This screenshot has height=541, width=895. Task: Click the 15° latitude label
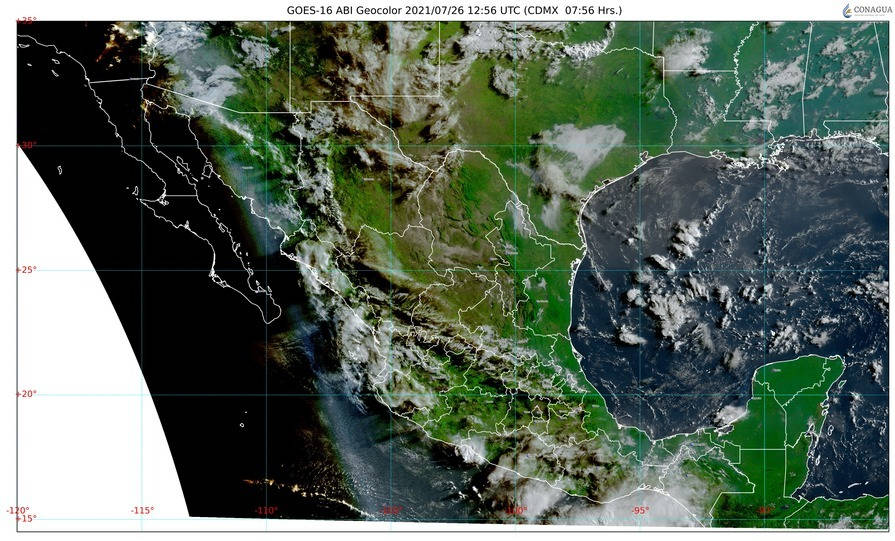click(x=27, y=518)
